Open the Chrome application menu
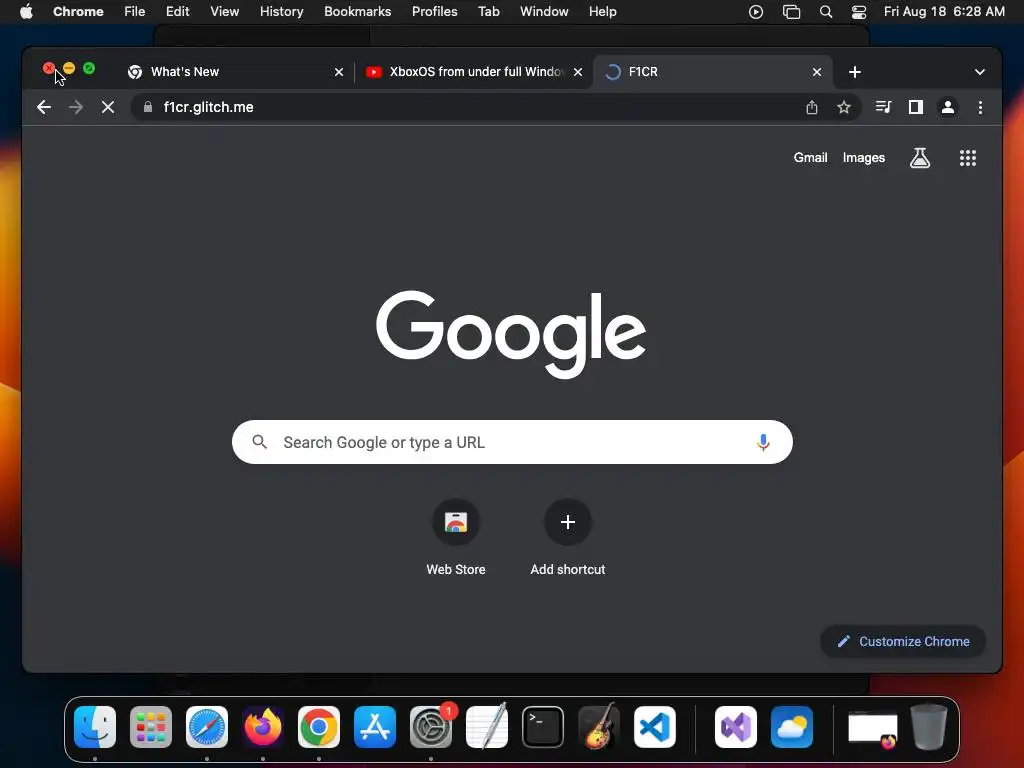 (78, 12)
